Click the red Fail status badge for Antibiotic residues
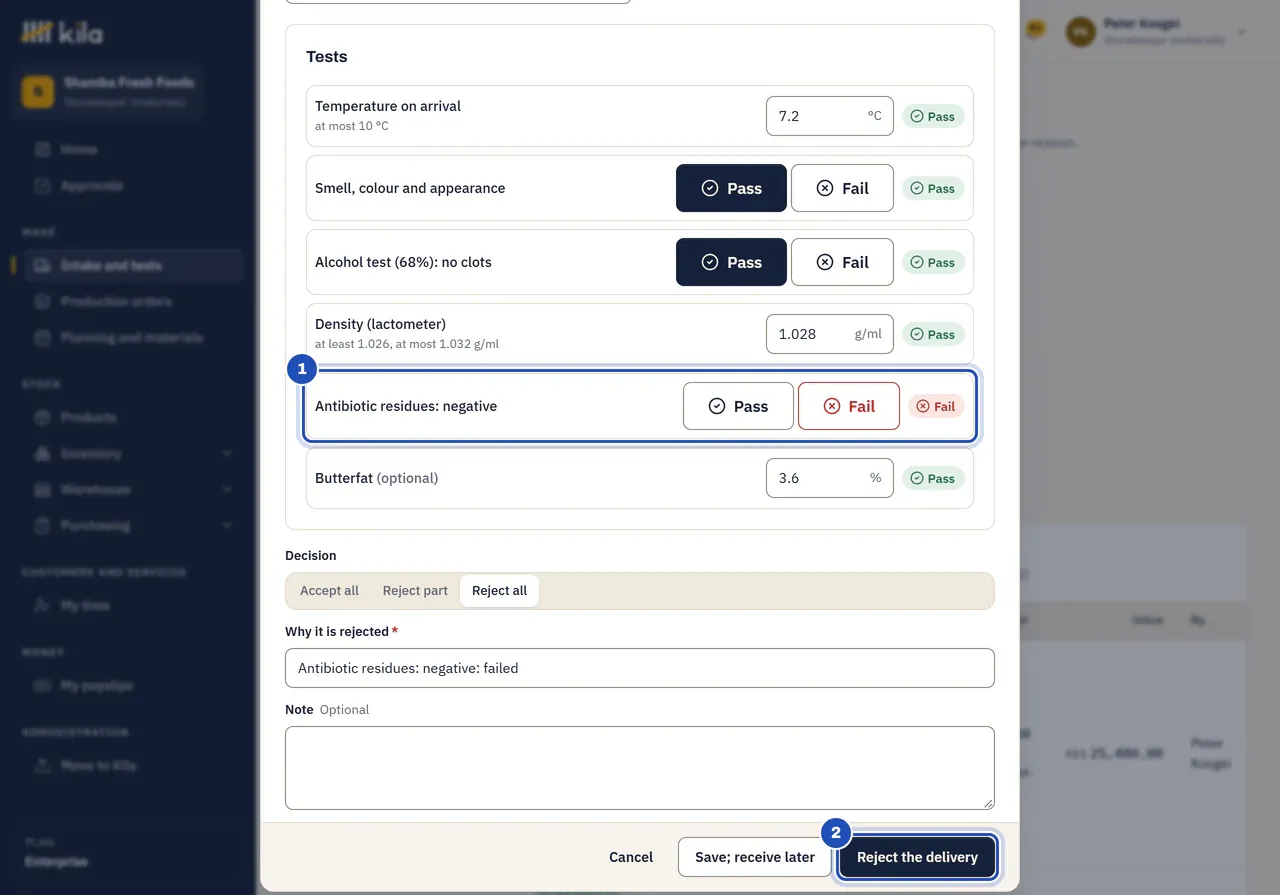Viewport: 1280px width, 895px height. 936,406
